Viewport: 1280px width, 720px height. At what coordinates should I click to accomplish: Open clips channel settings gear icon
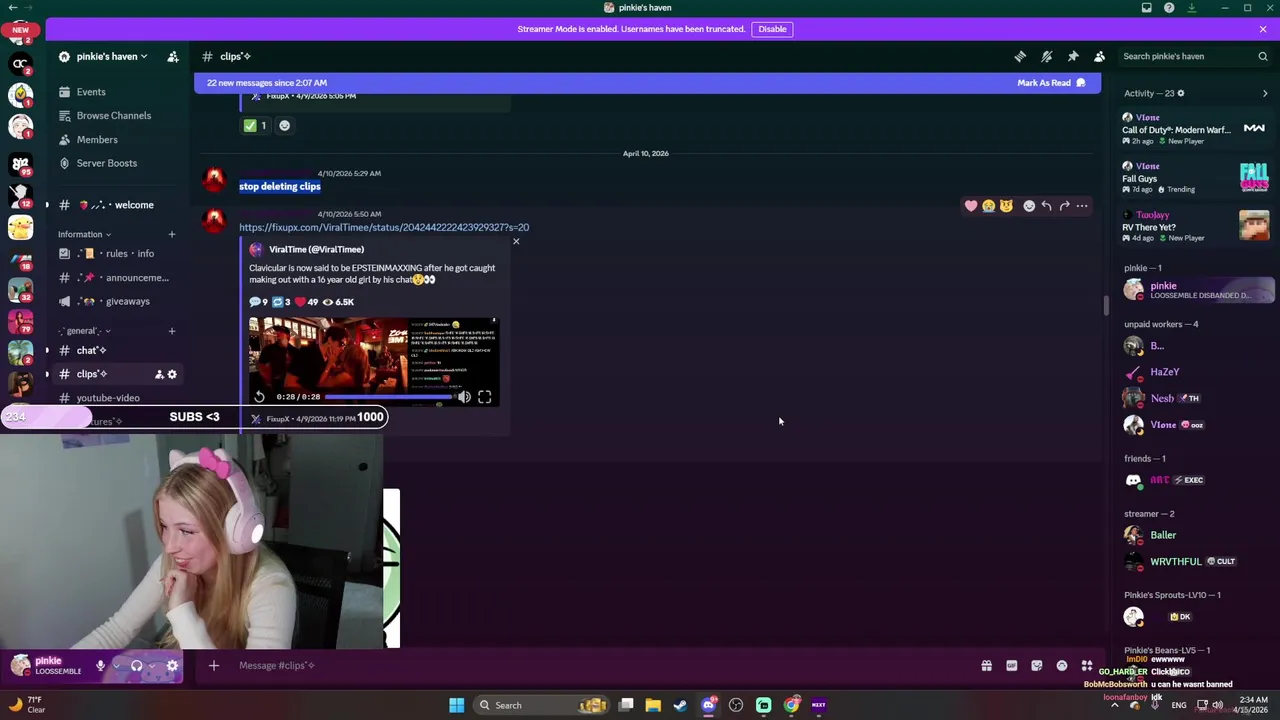pyautogui.click(x=172, y=374)
